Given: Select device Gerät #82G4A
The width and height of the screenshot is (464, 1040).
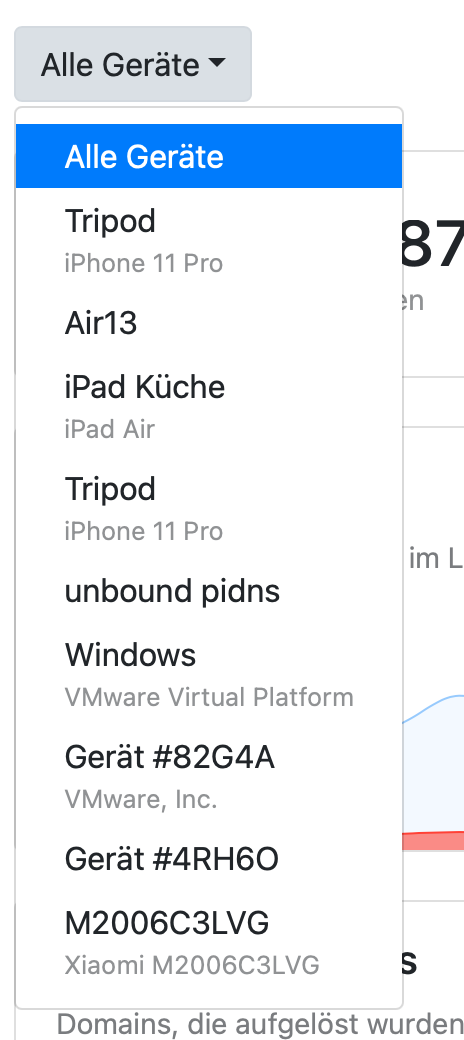Looking at the screenshot, I should tap(209, 776).
